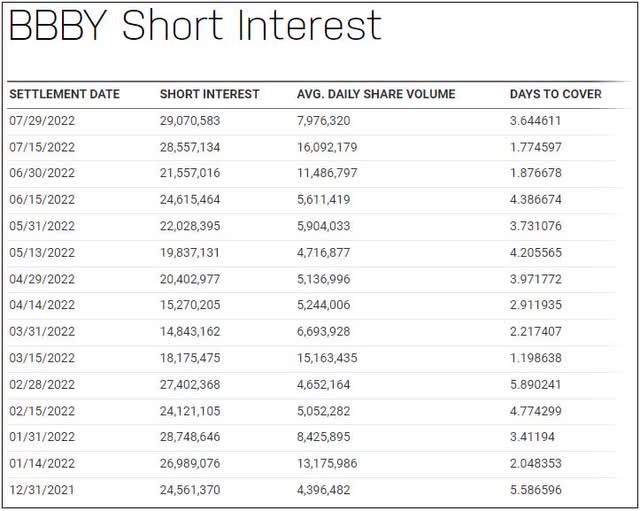Viewport: 640px width, 511px height.
Task: Click the BBBY Short Interest title
Action: [x=195, y=27]
